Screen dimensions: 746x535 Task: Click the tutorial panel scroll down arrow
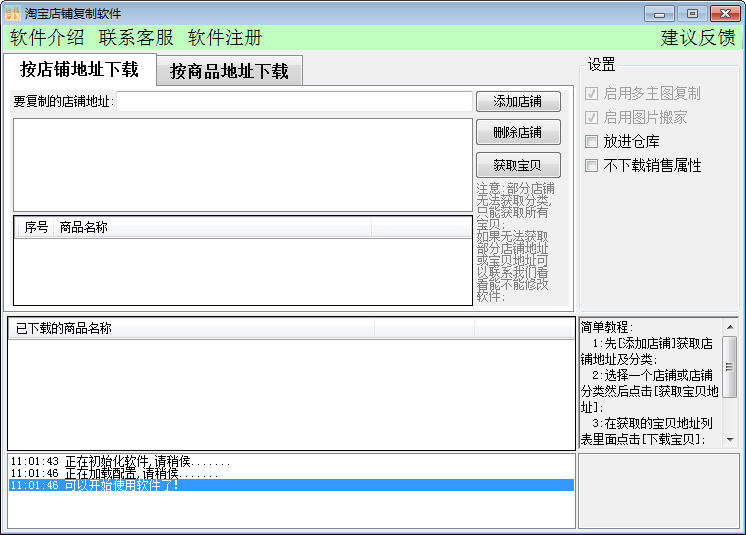pos(730,440)
